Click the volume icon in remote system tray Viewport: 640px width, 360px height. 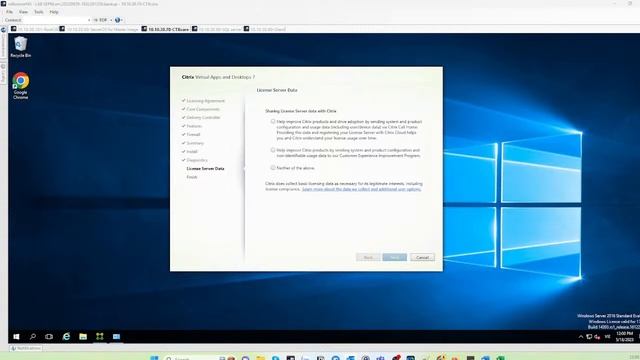point(597,337)
